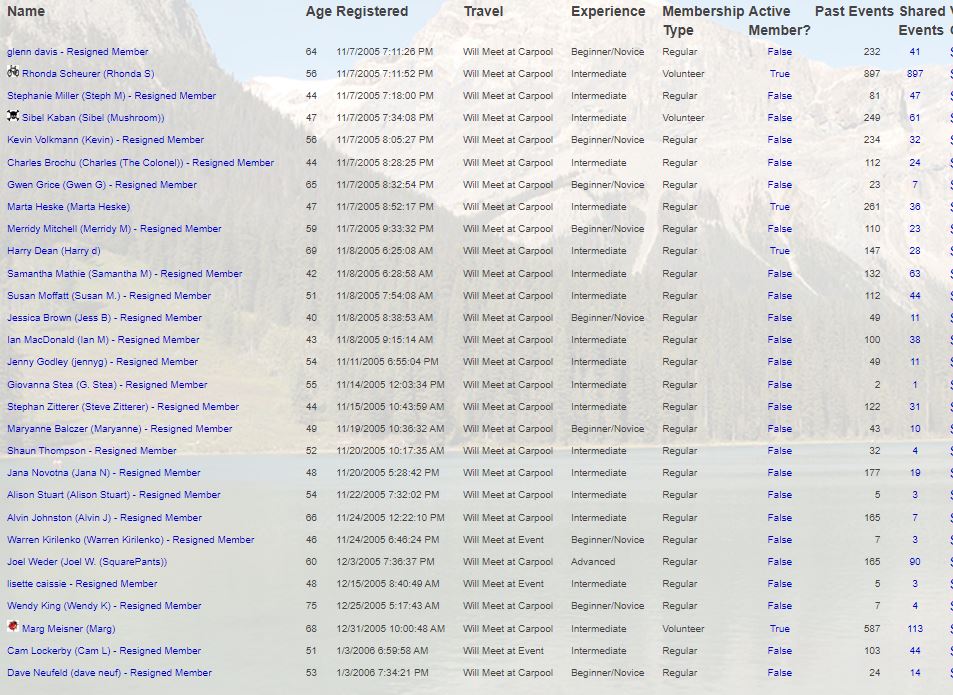
Task: Click the Experience column header
Action: click(608, 12)
